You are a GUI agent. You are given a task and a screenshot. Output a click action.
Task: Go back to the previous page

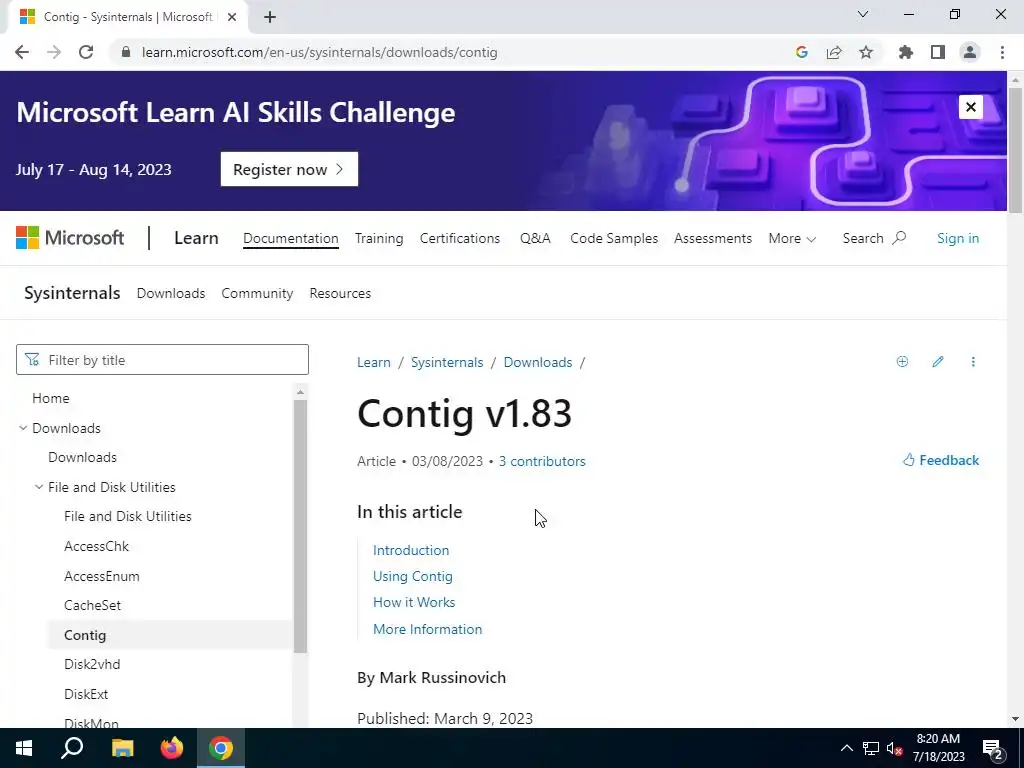22,52
